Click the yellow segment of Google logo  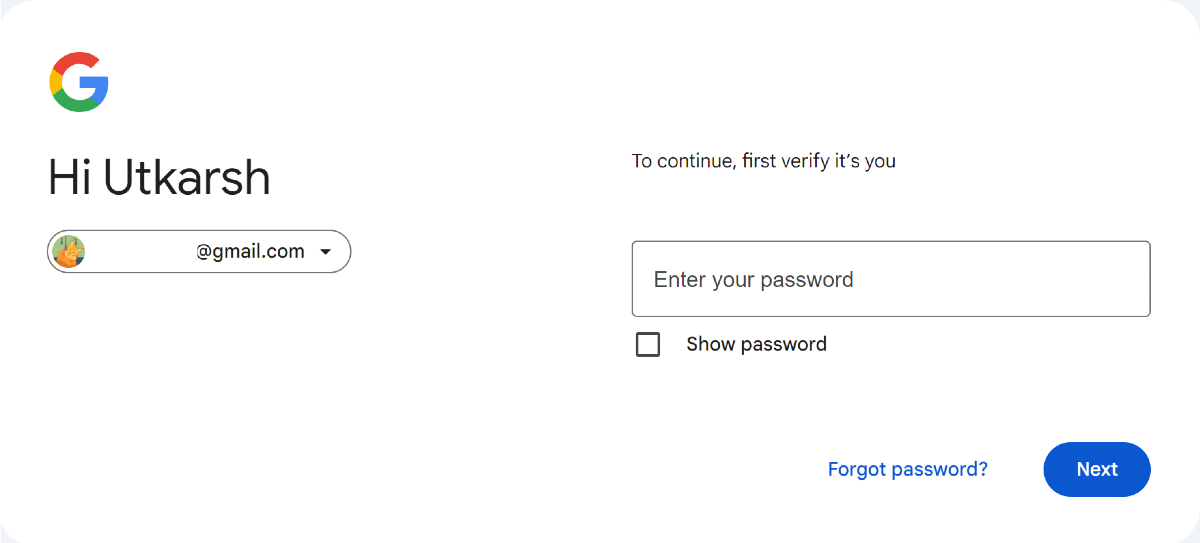tap(56, 82)
